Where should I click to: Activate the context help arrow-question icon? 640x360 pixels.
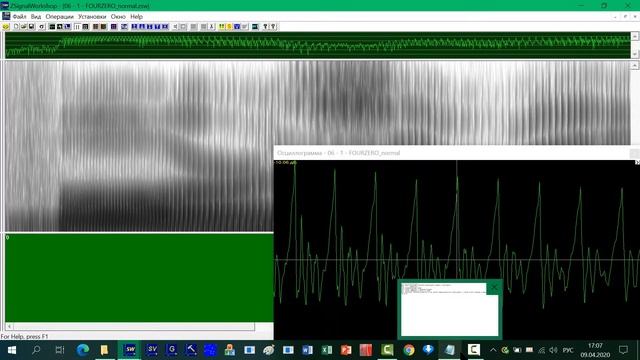[273, 27]
